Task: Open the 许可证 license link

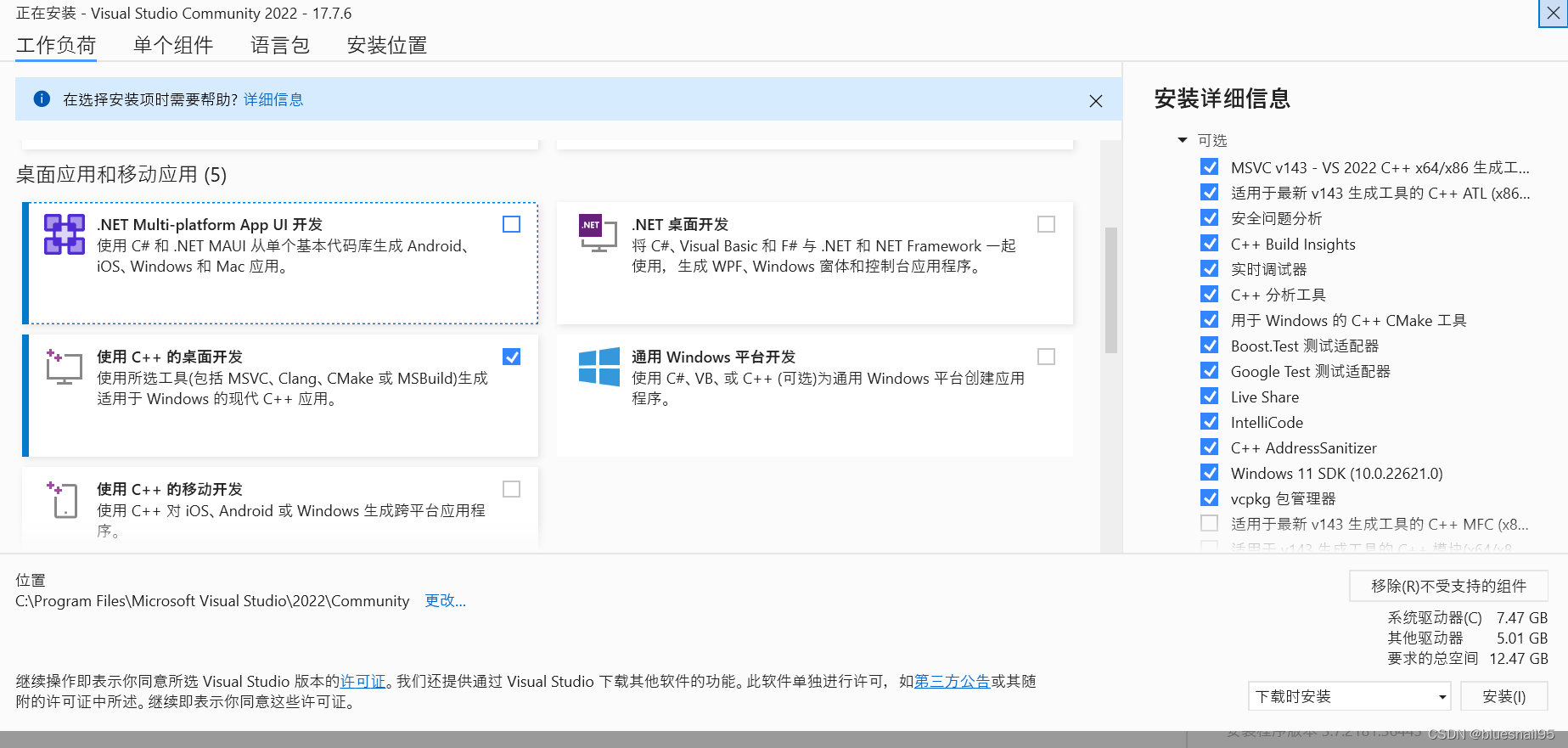Action: (x=362, y=681)
